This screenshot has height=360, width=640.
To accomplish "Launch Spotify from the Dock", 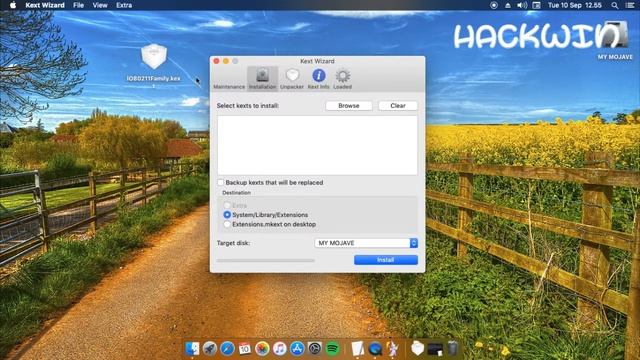I will click(x=333, y=349).
